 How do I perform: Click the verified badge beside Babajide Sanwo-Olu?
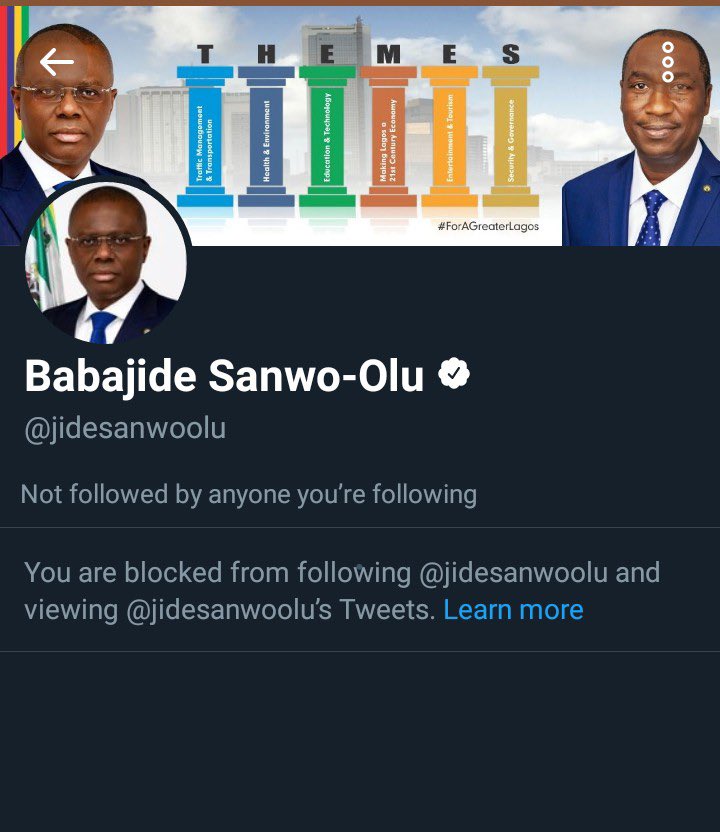(x=454, y=373)
